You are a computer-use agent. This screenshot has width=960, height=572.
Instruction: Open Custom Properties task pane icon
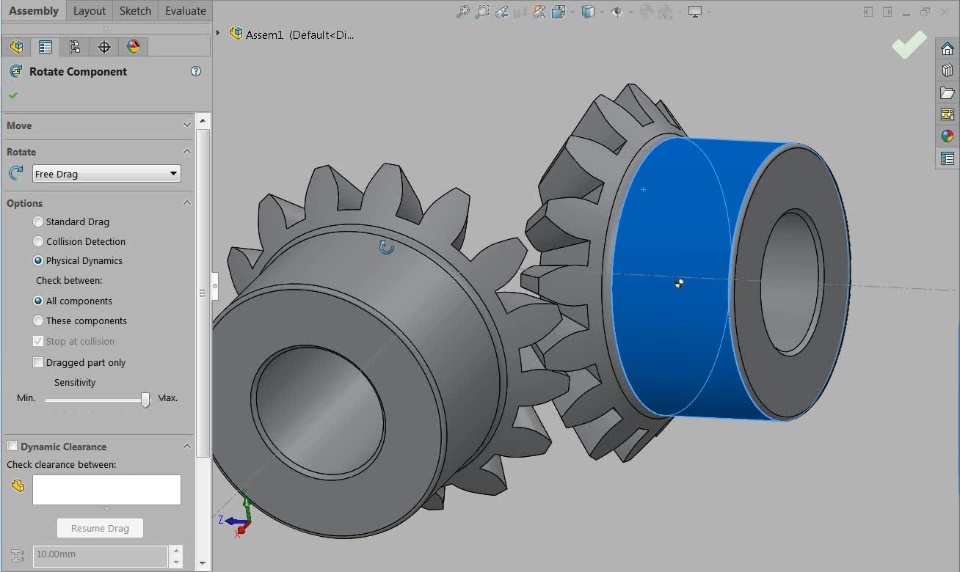(x=947, y=159)
